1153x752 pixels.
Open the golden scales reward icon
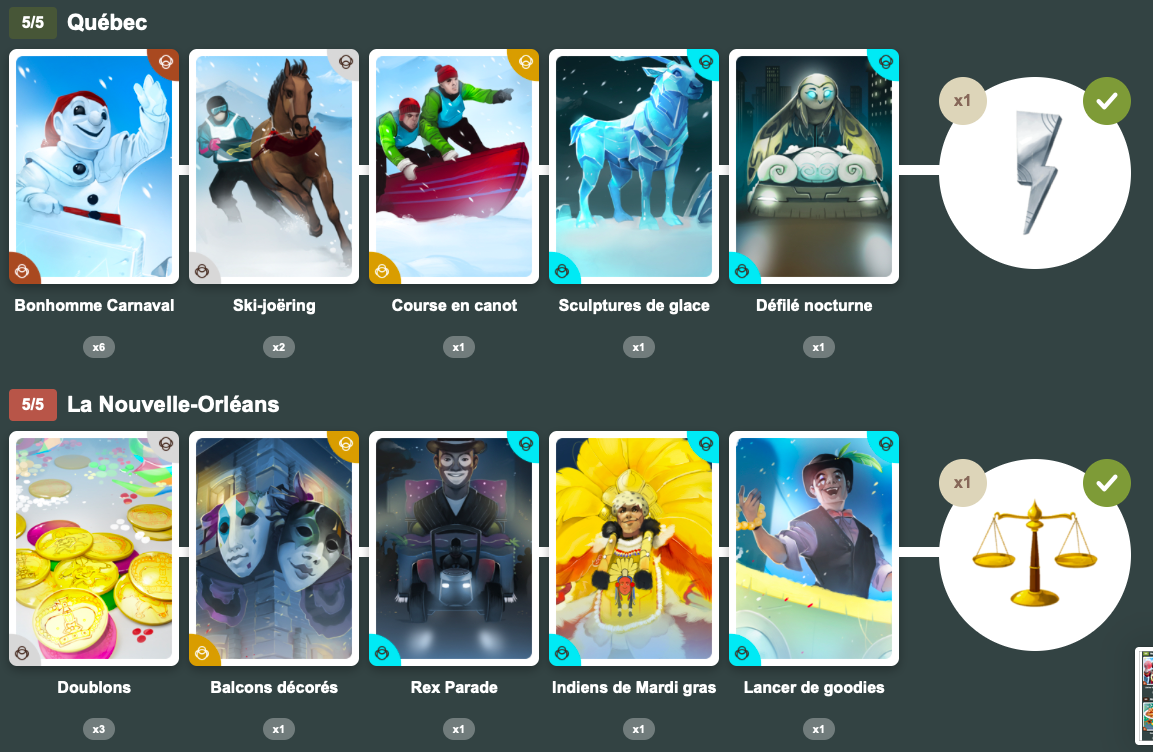[x=1035, y=555]
